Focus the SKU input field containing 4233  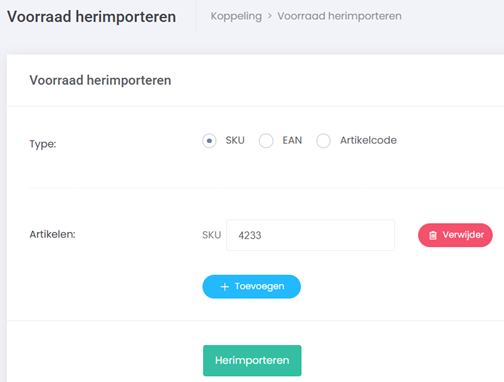point(311,235)
